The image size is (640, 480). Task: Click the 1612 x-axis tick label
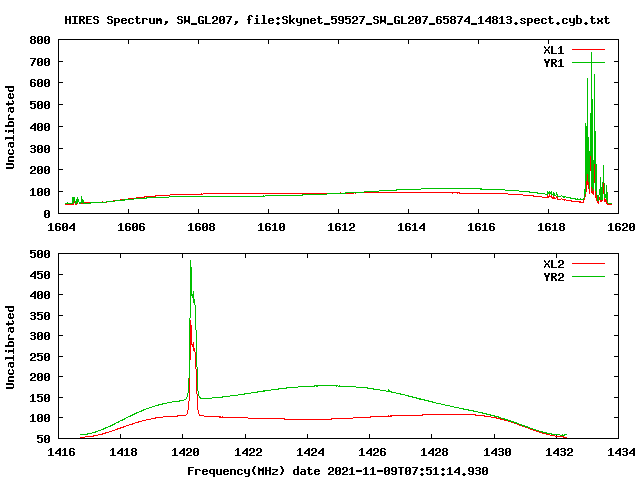pos(341,227)
